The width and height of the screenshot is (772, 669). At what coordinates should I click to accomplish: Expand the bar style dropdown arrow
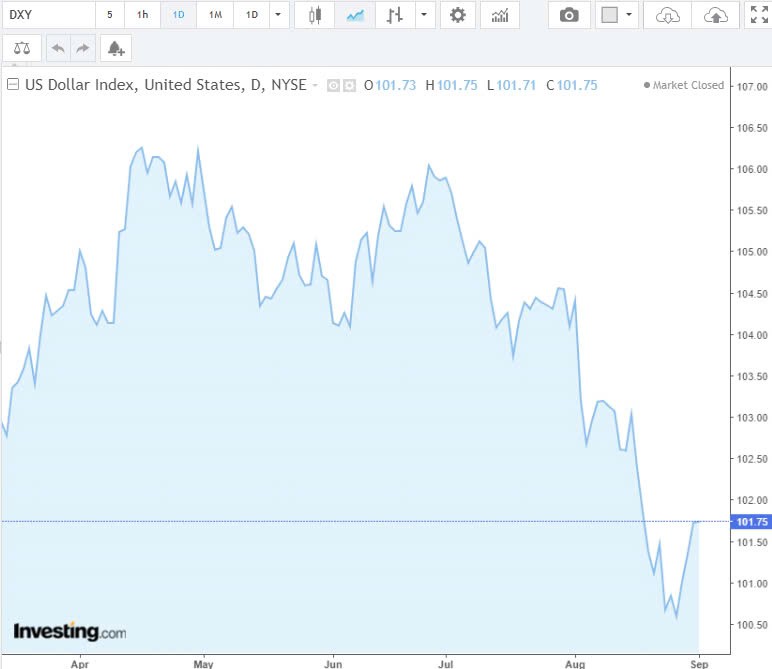tap(425, 15)
